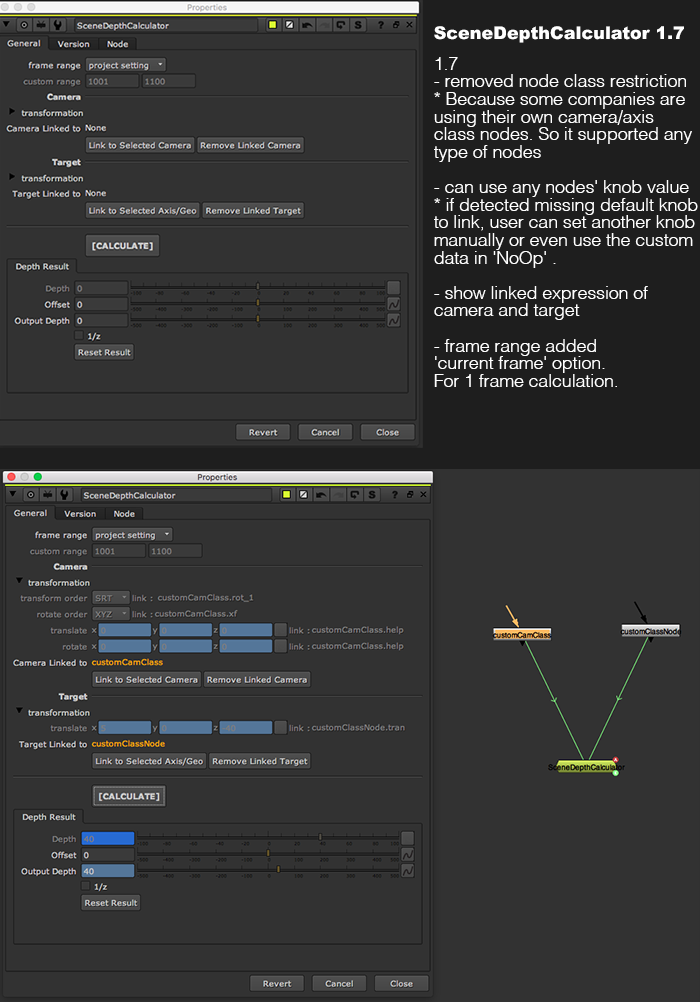
Task: Click Remove Linked Target in the customCamClass-linked panel
Action: pyautogui.click(x=260, y=760)
